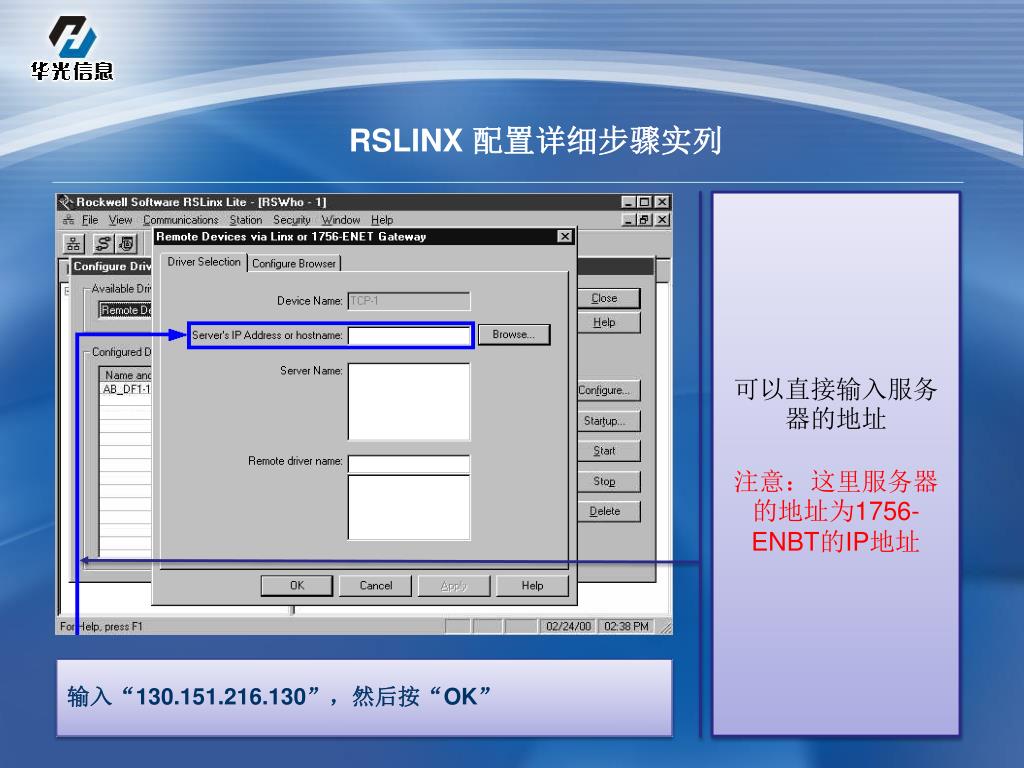Click the Browse... button
This screenshot has height=768, width=1024.
point(514,334)
